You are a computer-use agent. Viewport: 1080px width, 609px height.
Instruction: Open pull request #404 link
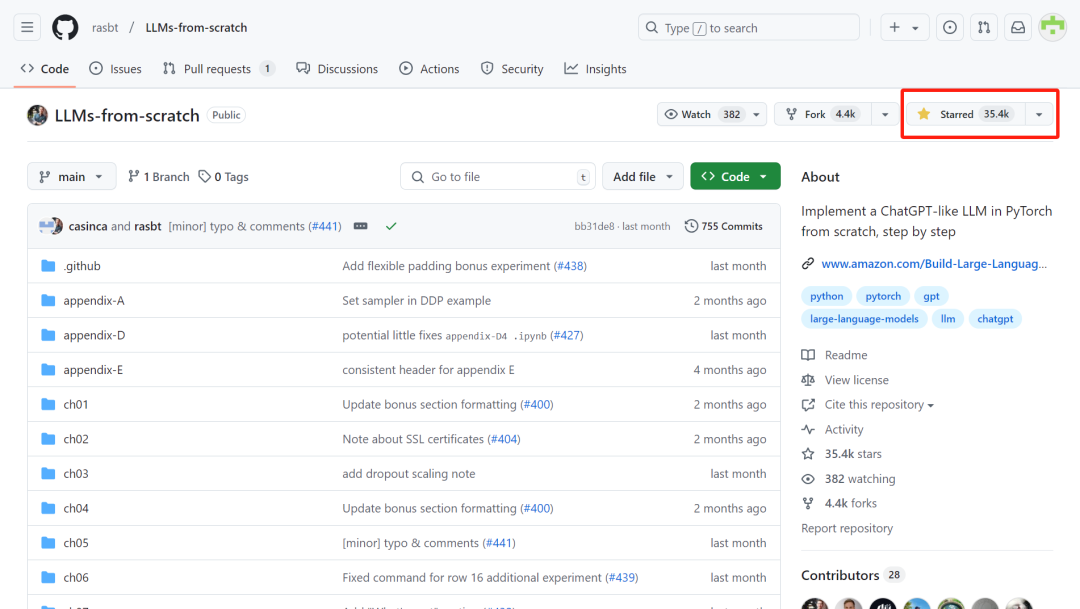504,439
